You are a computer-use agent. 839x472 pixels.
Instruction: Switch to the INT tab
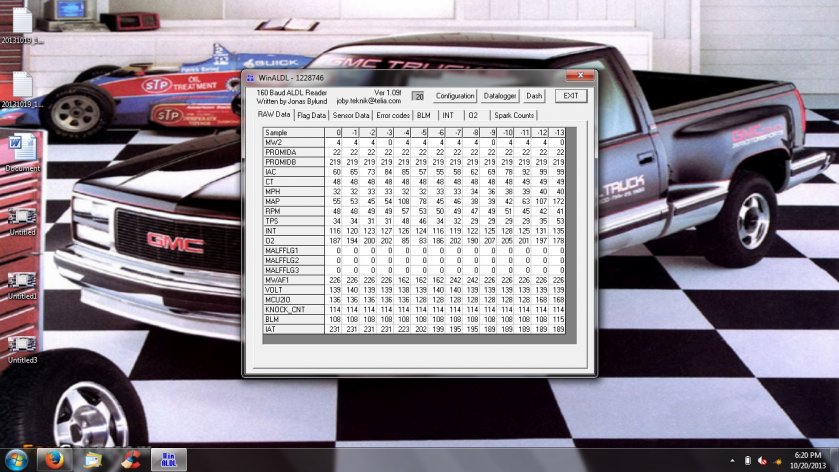(x=448, y=116)
